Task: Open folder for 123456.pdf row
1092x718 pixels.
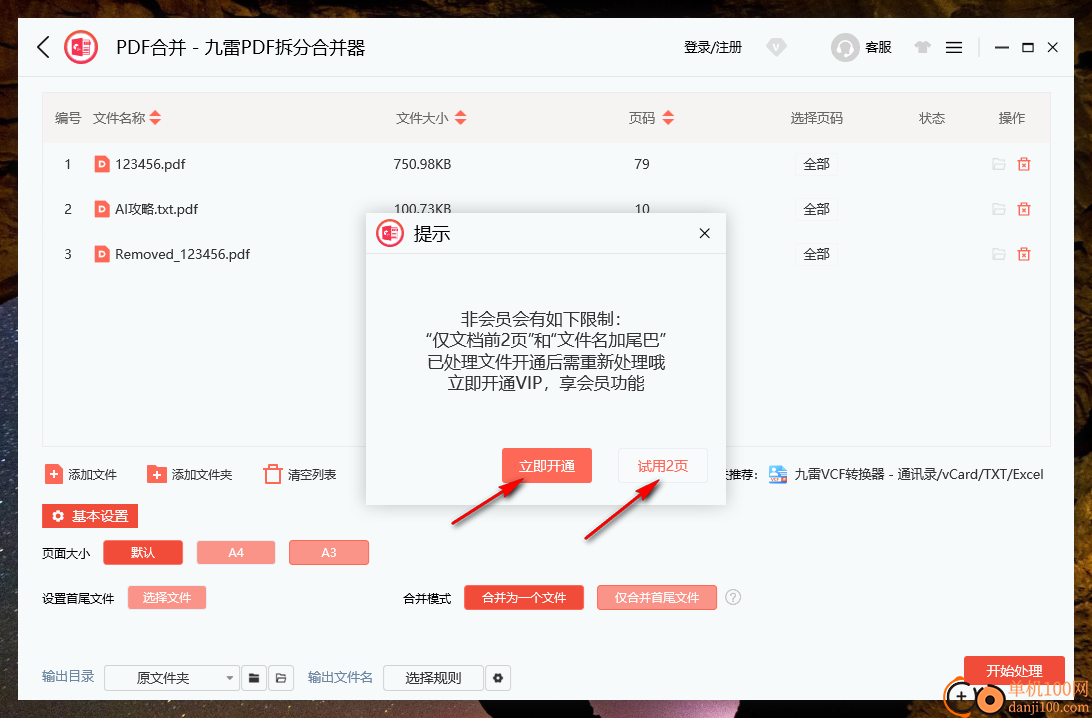Action: [999, 164]
